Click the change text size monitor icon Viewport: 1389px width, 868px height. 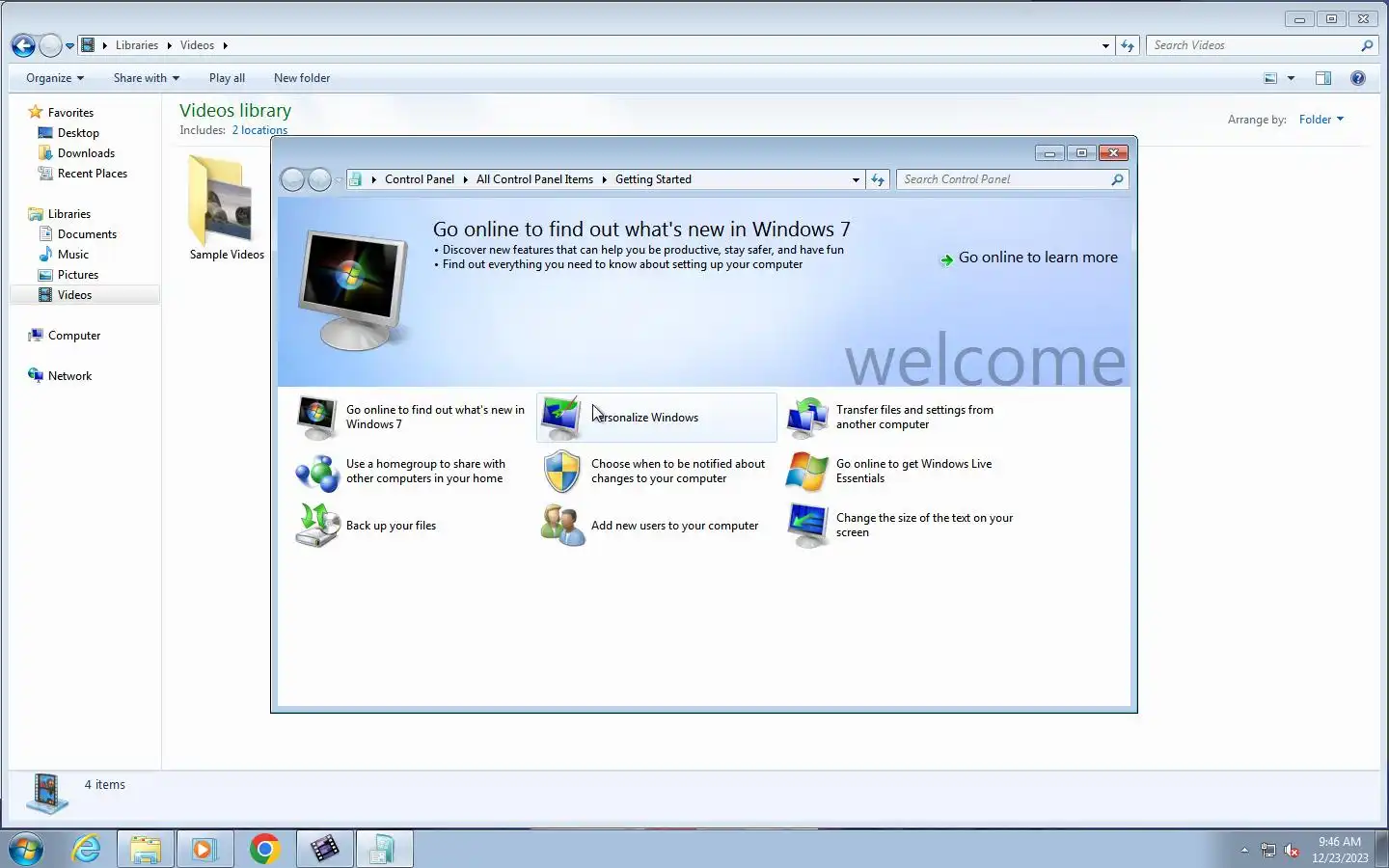point(807,526)
